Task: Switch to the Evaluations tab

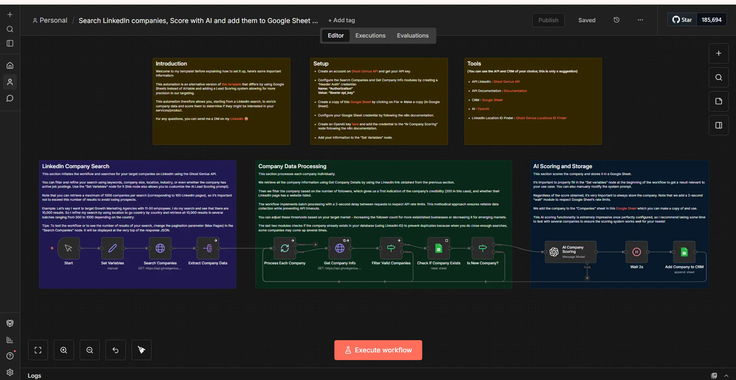Action: click(x=413, y=36)
